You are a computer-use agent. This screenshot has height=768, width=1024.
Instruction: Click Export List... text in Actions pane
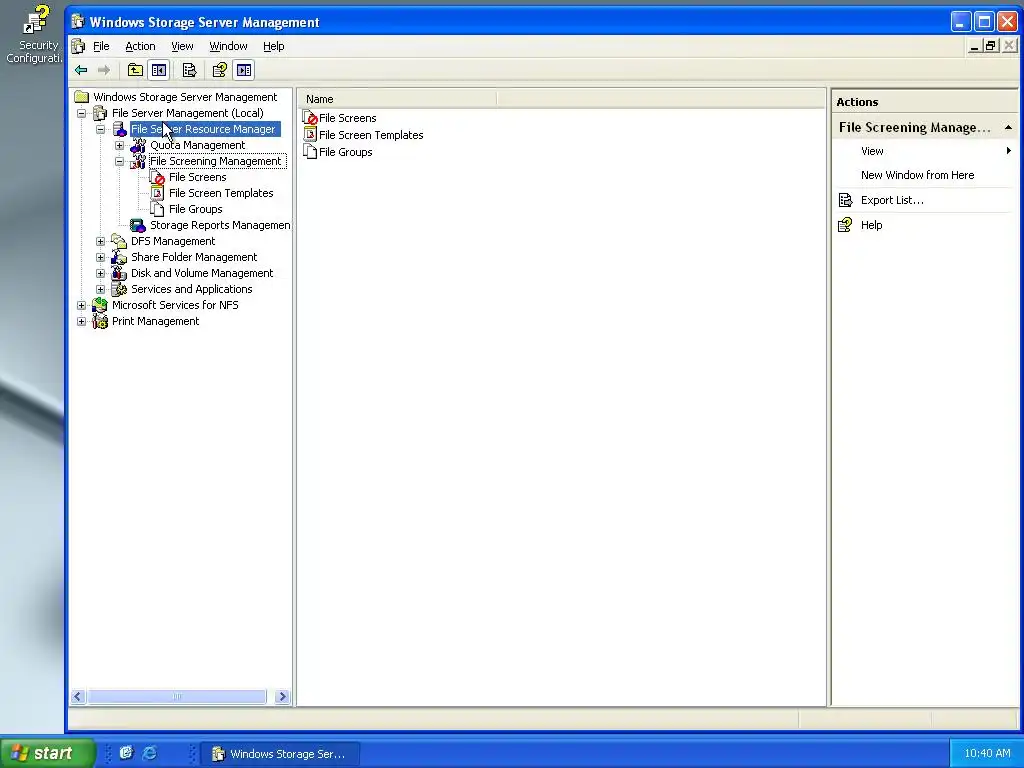tap(892, 200)
